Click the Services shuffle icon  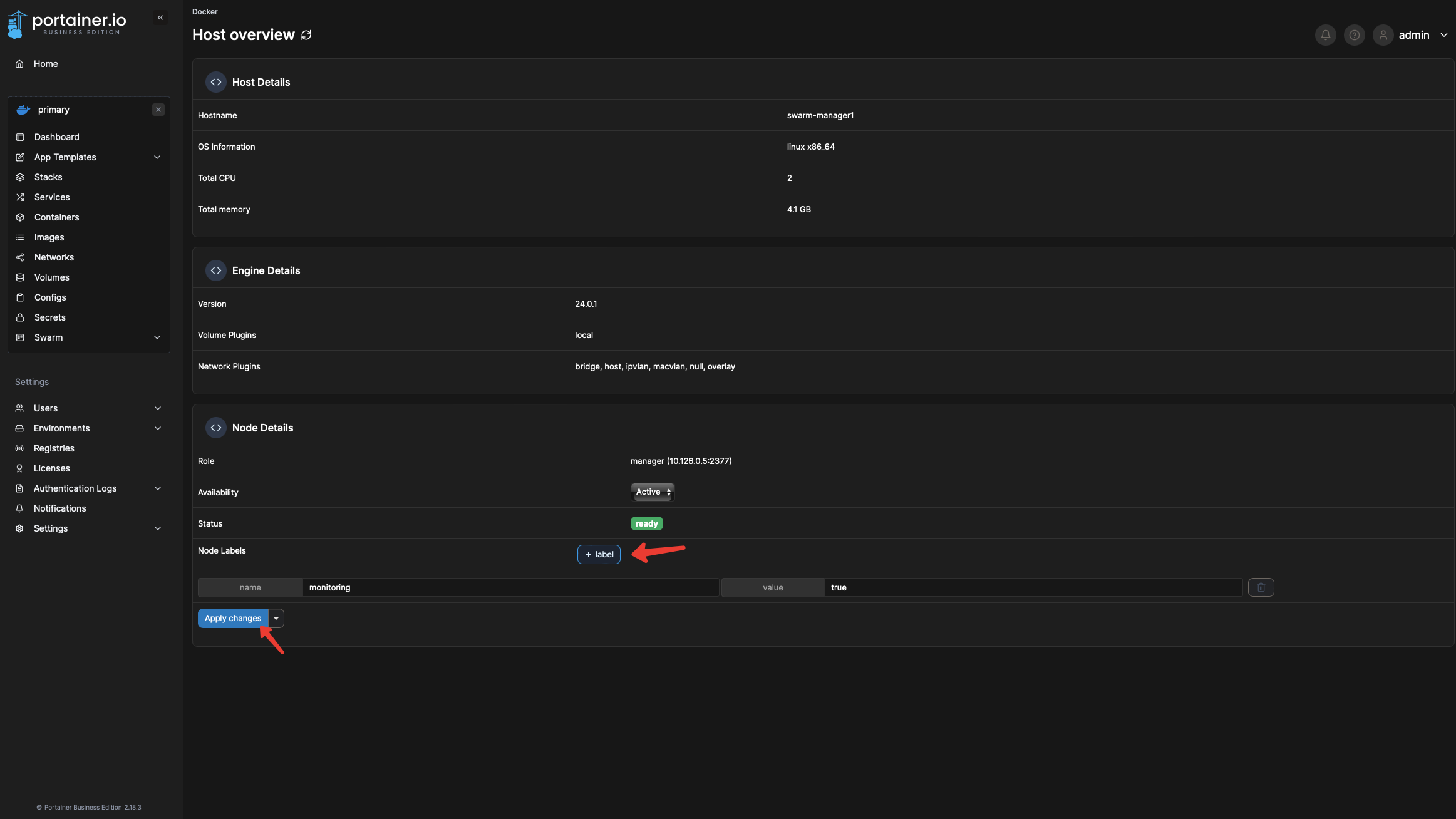(20, 197)
